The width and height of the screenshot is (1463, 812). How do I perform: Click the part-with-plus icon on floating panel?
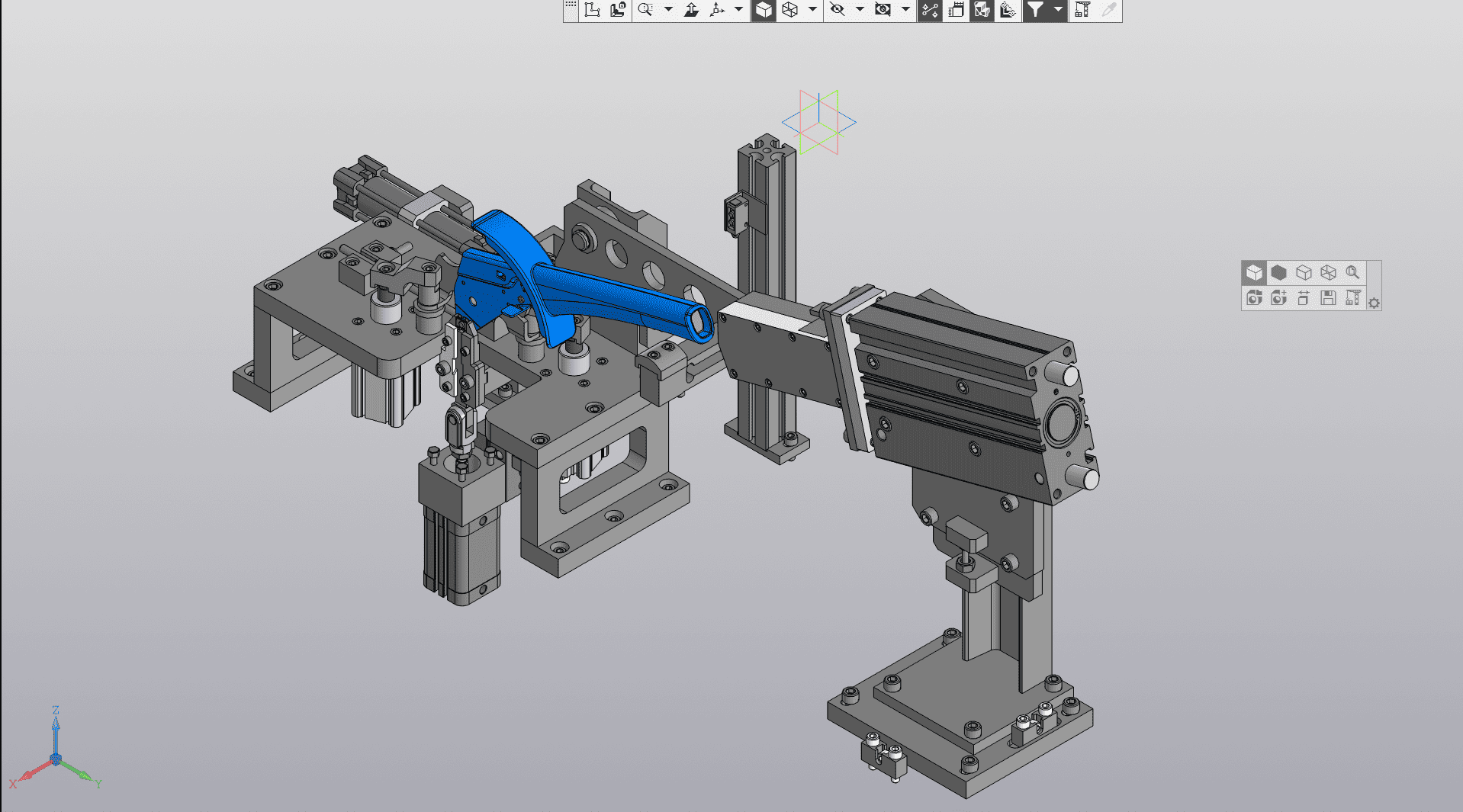point(1279,298)
